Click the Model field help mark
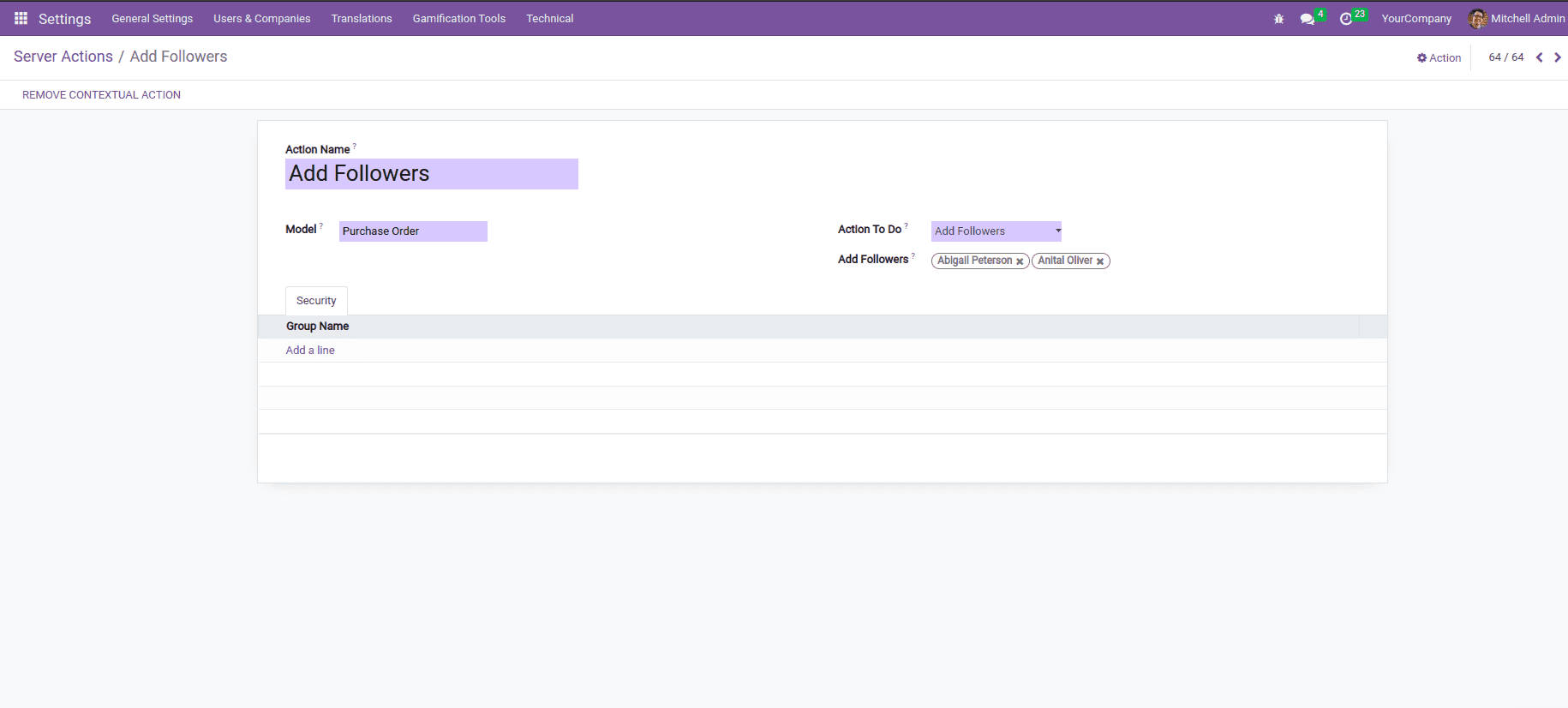This screenshot has height=708, width=1568. pos(321,225)
